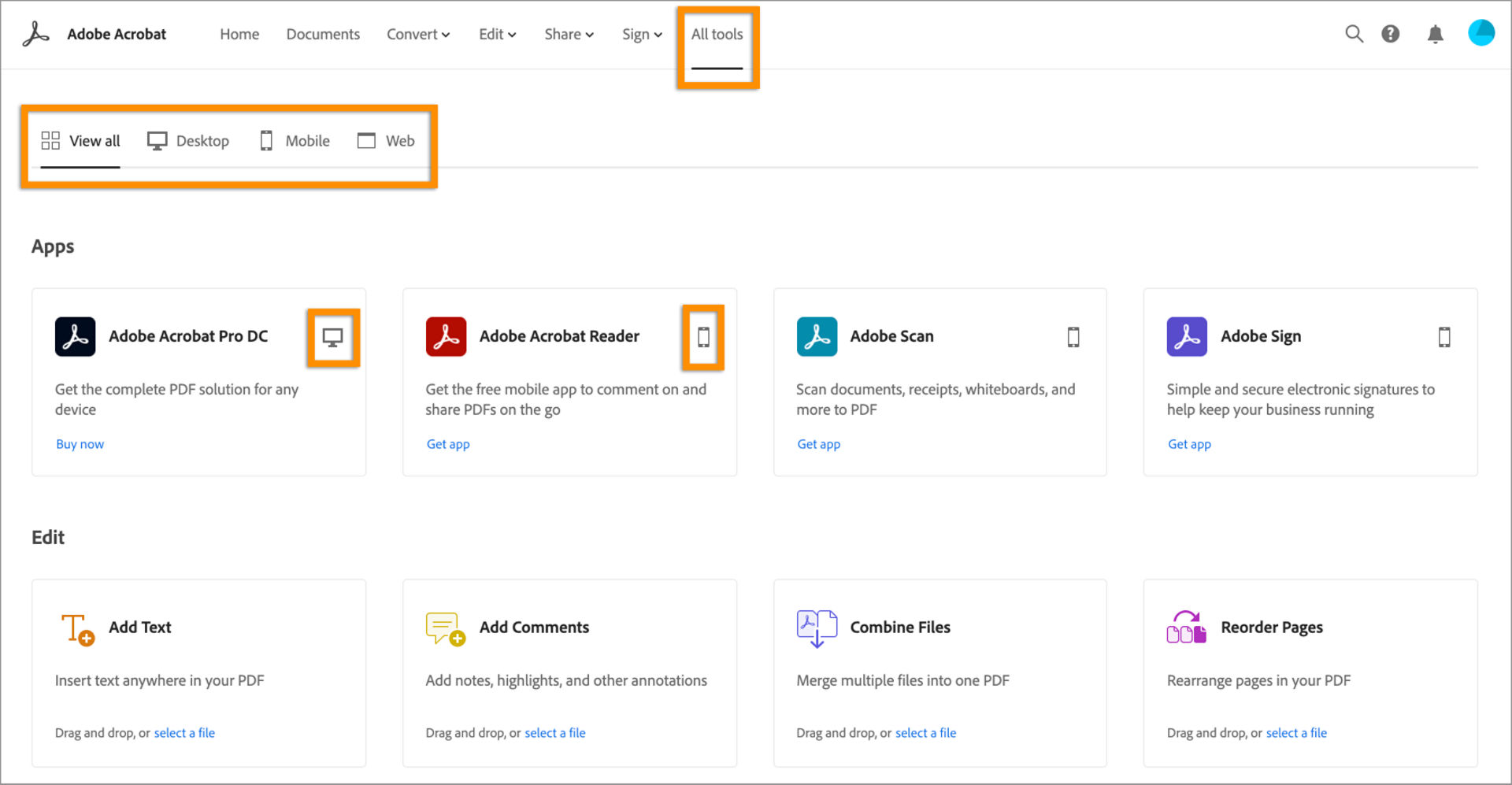Click the Adobe Acrobat brand name text
Image resolution: width=1512 pixels, height=785 pixels.
117,34
